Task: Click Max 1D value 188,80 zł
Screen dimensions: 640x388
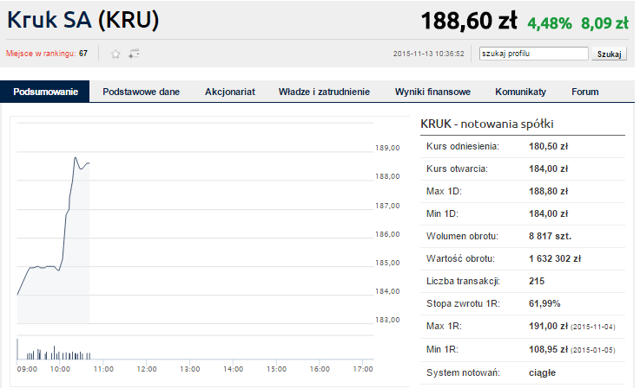Action: coord(548,191)
